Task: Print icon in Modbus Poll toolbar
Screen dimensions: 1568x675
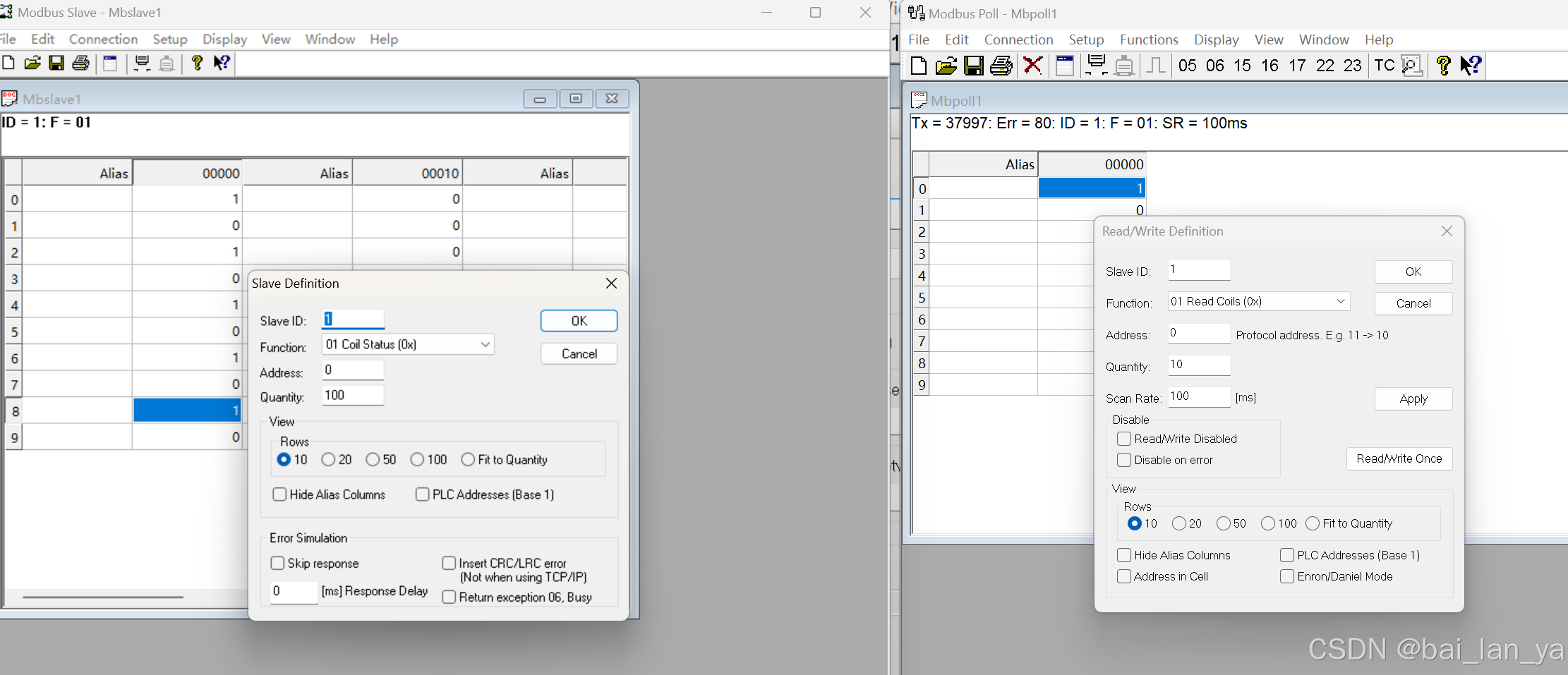Action: 1001,65
